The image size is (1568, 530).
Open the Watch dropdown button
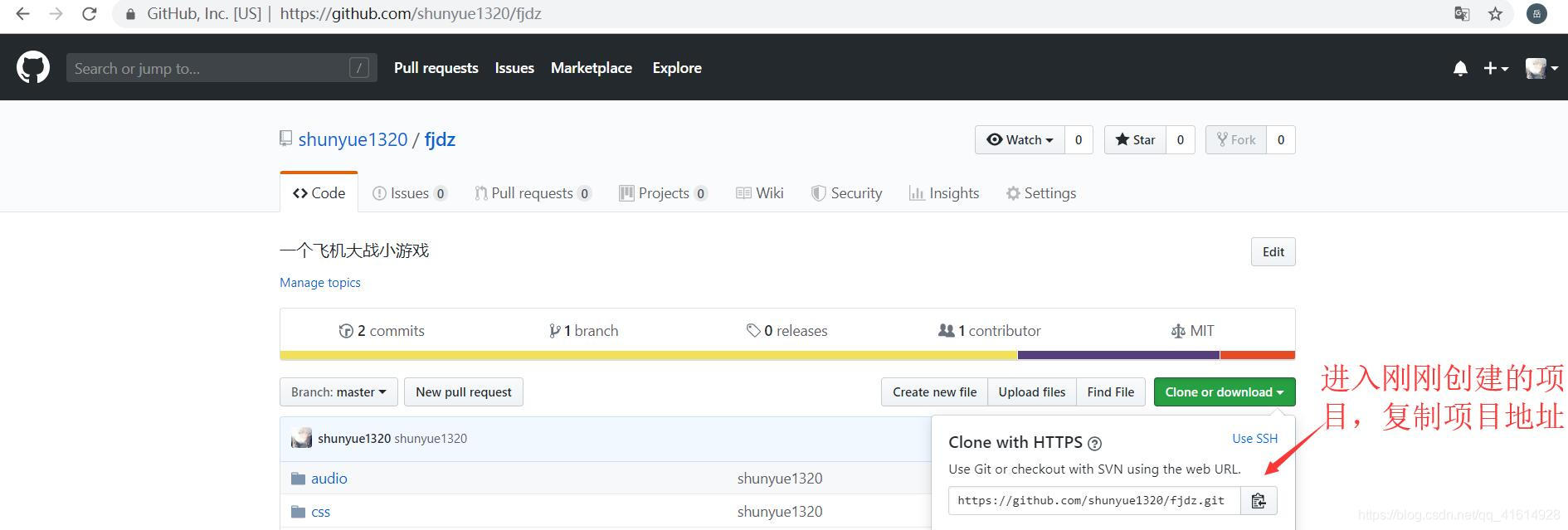tap(1020, 139)
